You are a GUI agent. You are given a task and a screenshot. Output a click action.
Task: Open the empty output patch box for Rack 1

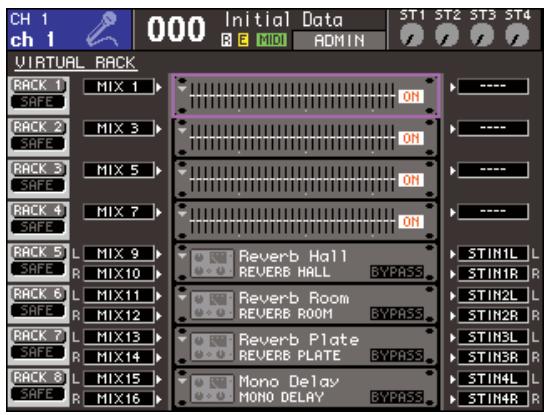(493, 87)
